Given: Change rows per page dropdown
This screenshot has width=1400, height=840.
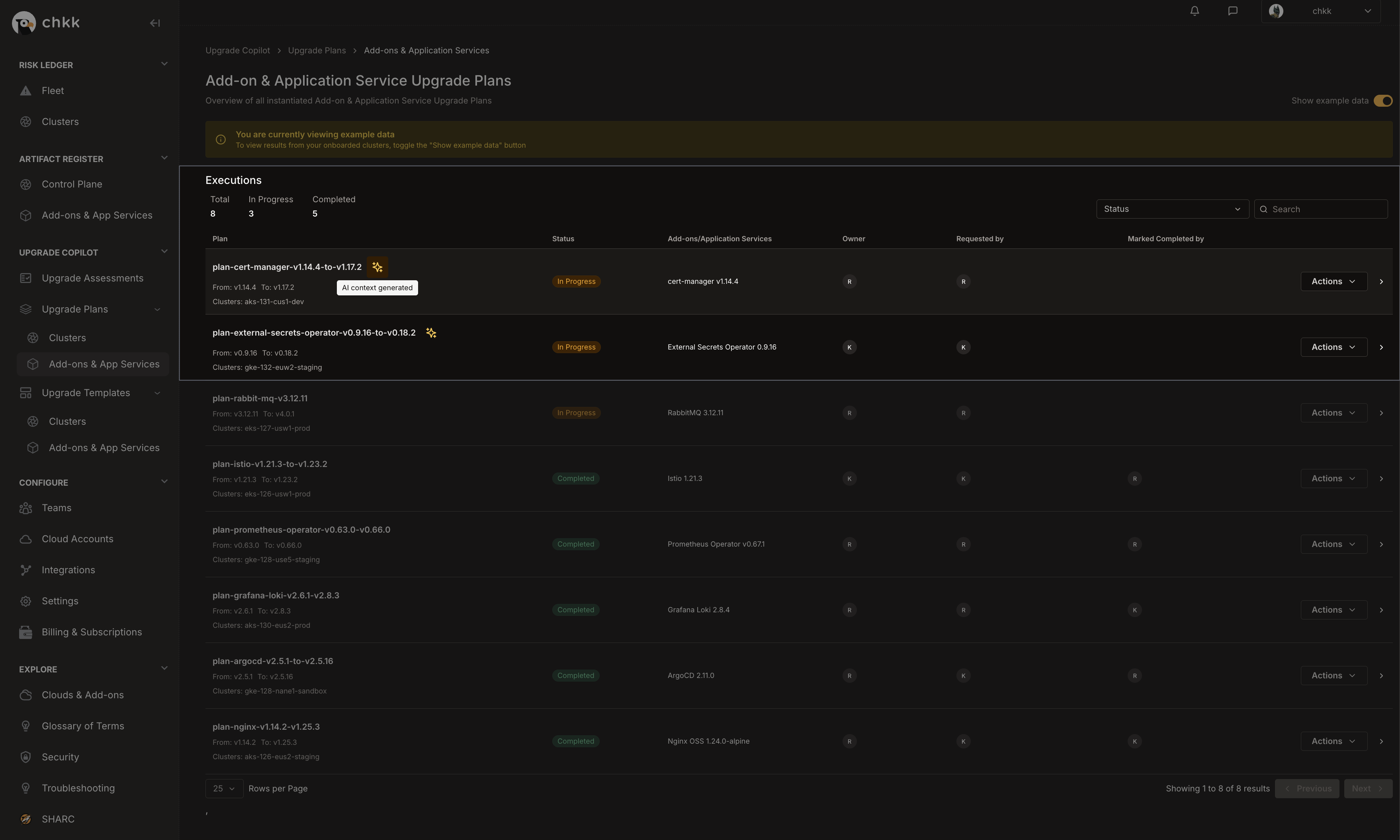Looking at the screenshot, I should (x=224, y=789).
